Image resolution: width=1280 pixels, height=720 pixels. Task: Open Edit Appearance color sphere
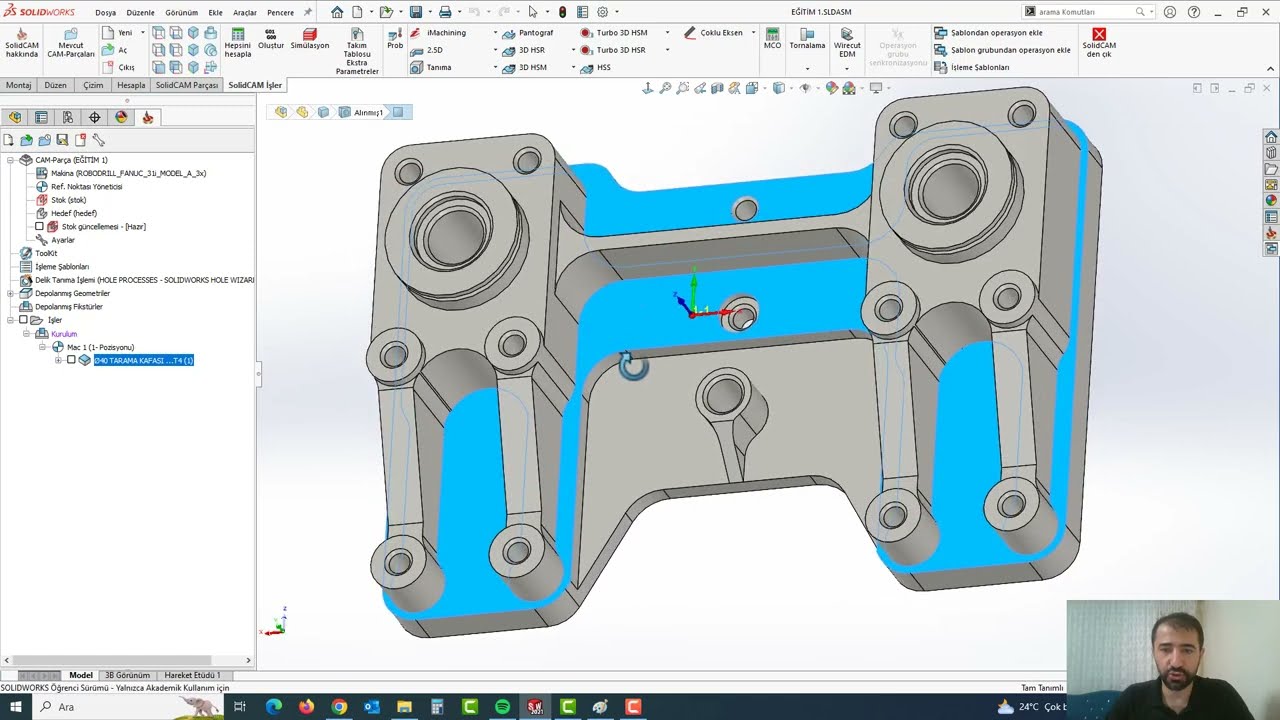coord(832,88)
